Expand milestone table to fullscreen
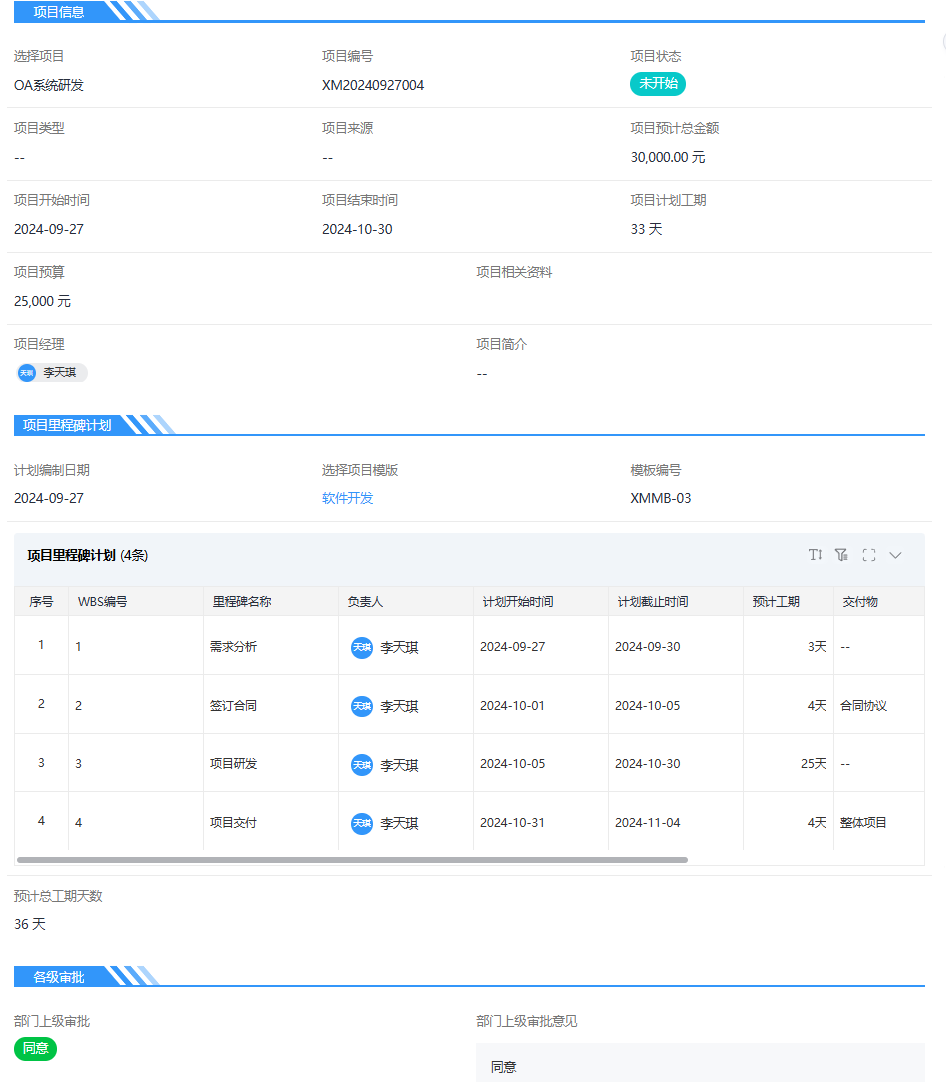This screenshot has height=1082, width=946. pyautogui.click(x=868, y=555)
